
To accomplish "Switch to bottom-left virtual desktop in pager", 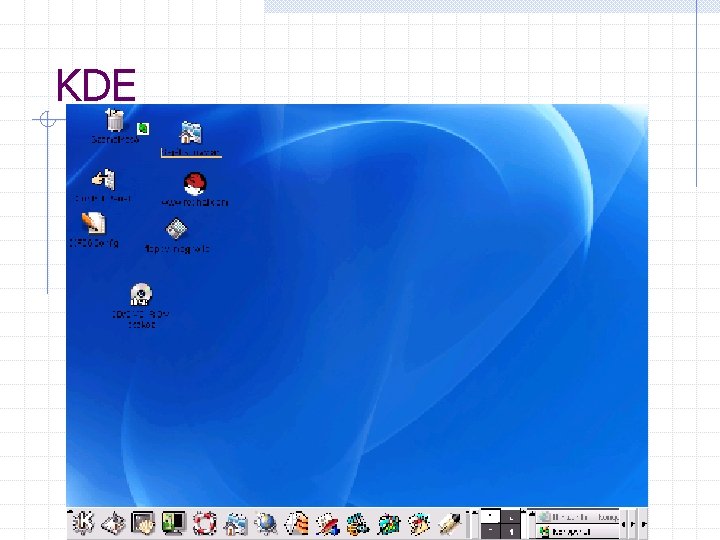I will coord(490,531).
